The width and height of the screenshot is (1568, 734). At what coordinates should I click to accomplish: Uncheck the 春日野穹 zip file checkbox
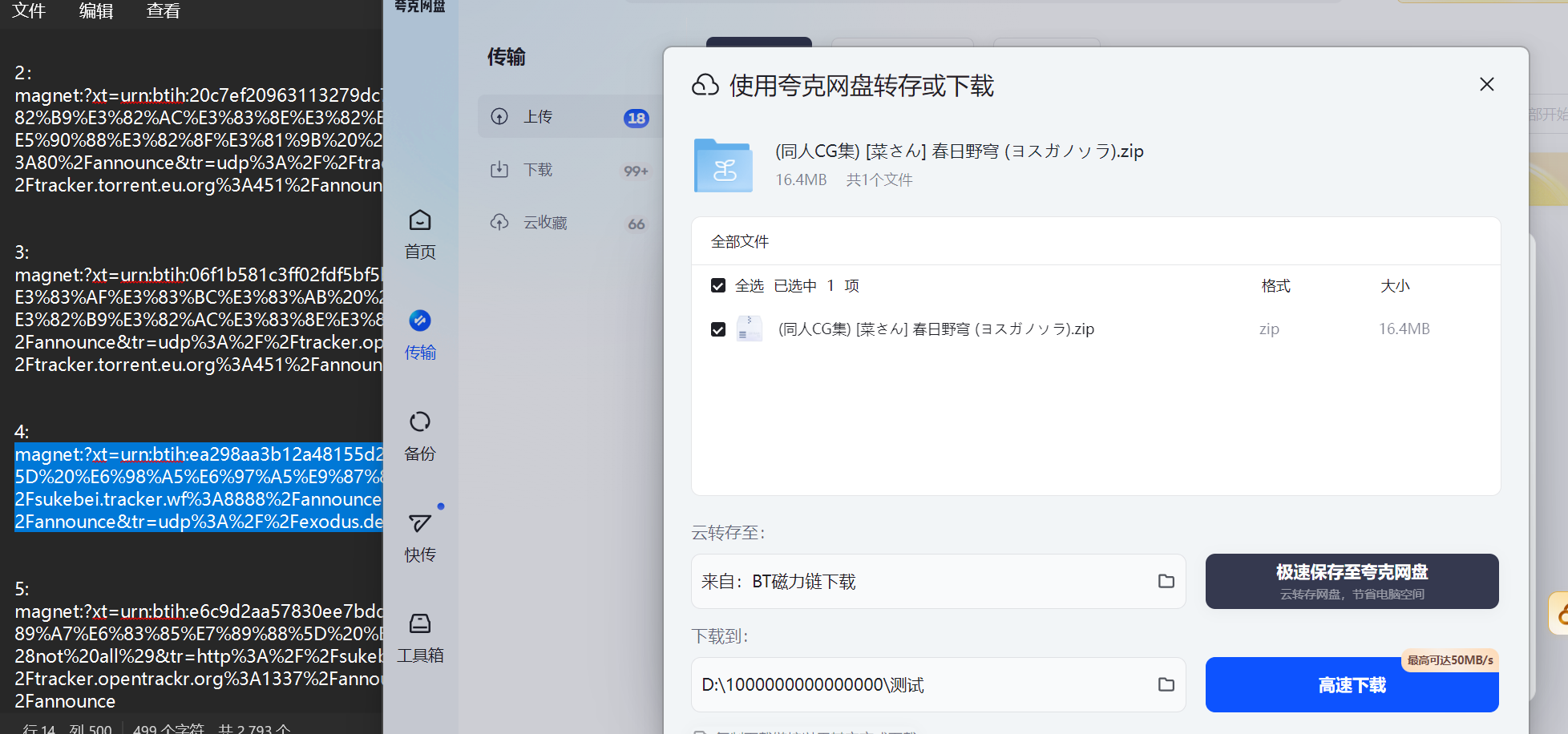718,329
